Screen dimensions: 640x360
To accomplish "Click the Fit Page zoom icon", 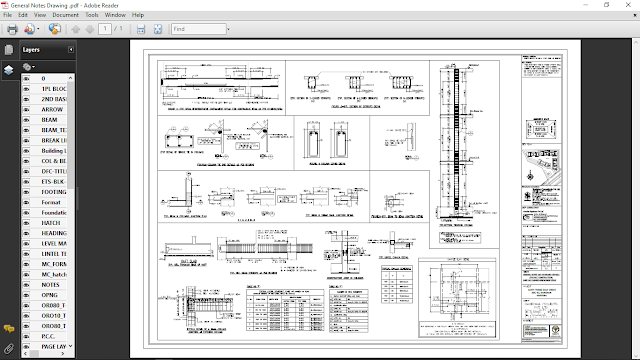I will (x=158, y=29).
